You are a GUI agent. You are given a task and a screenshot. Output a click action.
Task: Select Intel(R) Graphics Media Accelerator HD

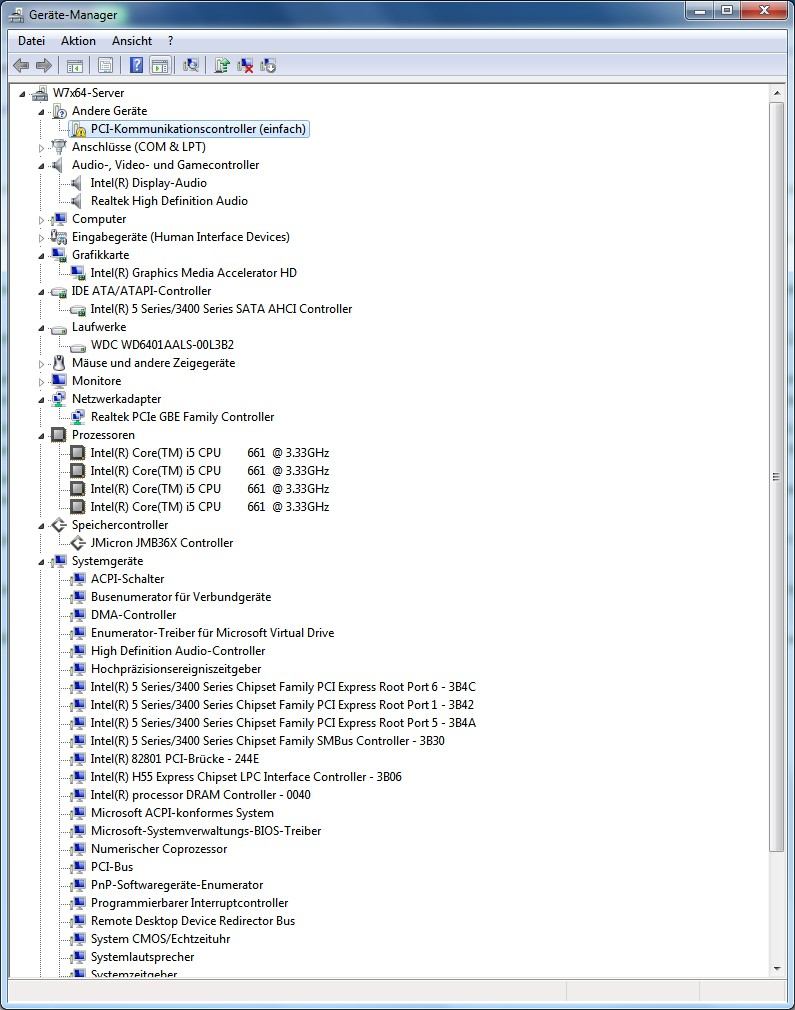coord(194,273)
